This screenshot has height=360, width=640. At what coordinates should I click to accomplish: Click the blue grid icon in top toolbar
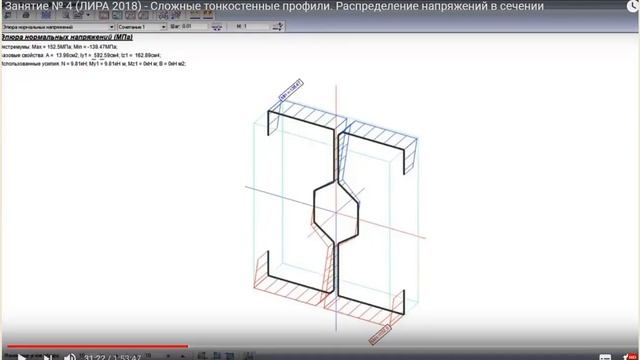(x=46, y=16)
